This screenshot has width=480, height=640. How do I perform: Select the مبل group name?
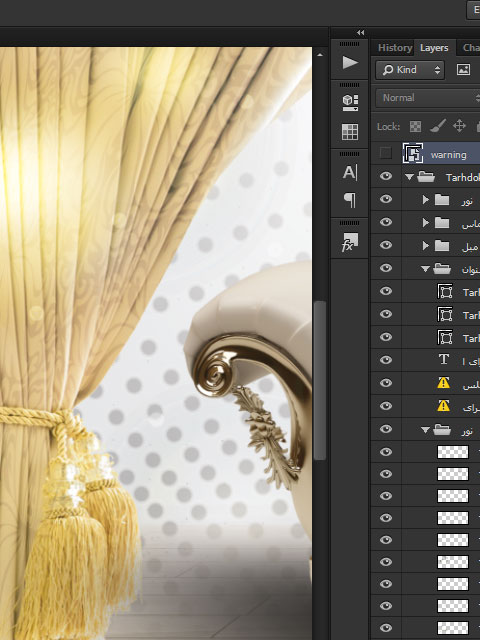tap(470, 247)
